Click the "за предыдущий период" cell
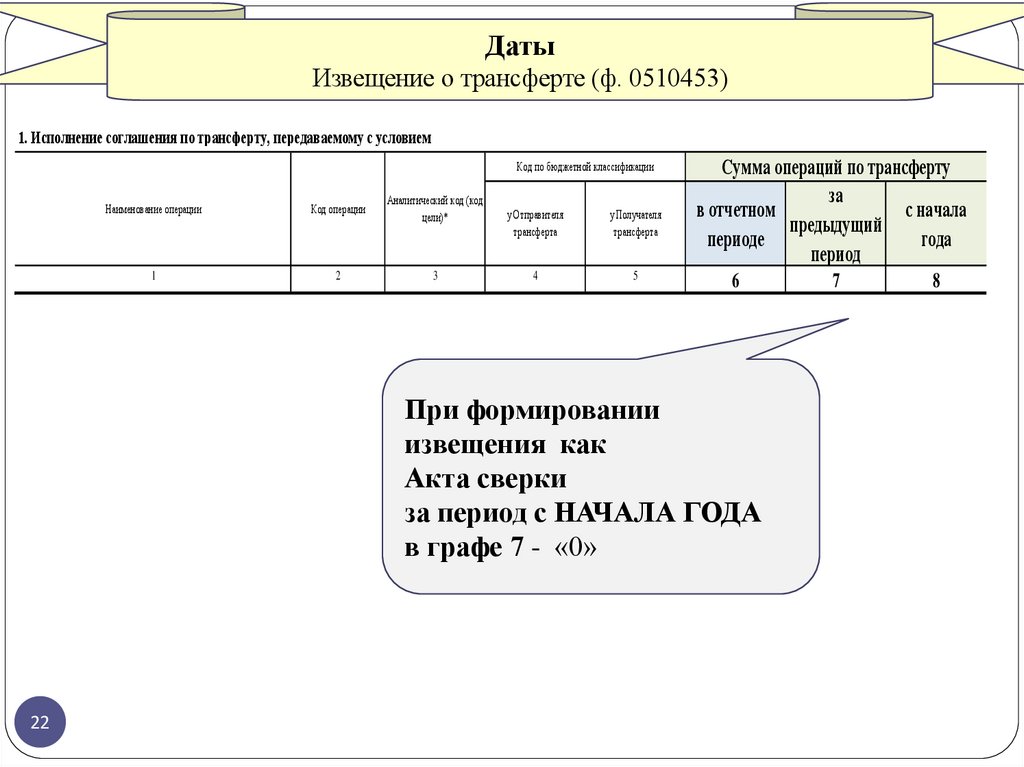The image size is (1024, 767). [x=835, y=223]
